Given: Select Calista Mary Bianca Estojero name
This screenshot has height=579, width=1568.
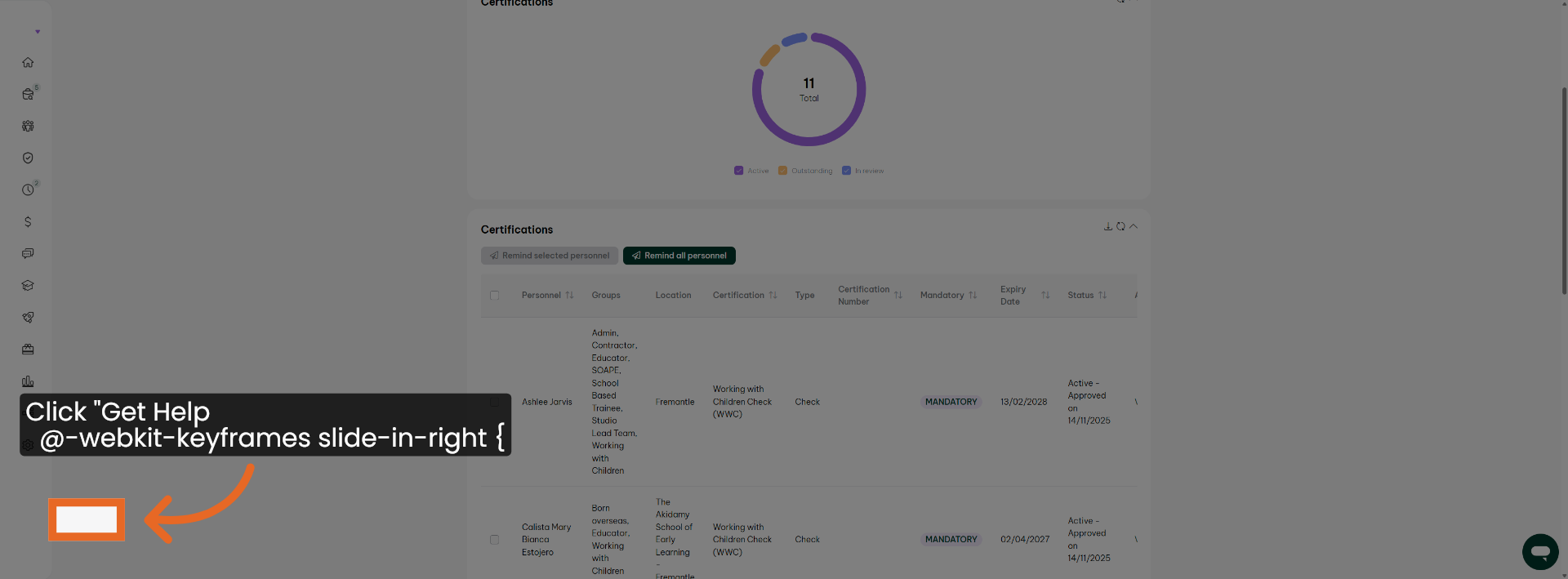Looking at the screenshot, I should 546,540.
